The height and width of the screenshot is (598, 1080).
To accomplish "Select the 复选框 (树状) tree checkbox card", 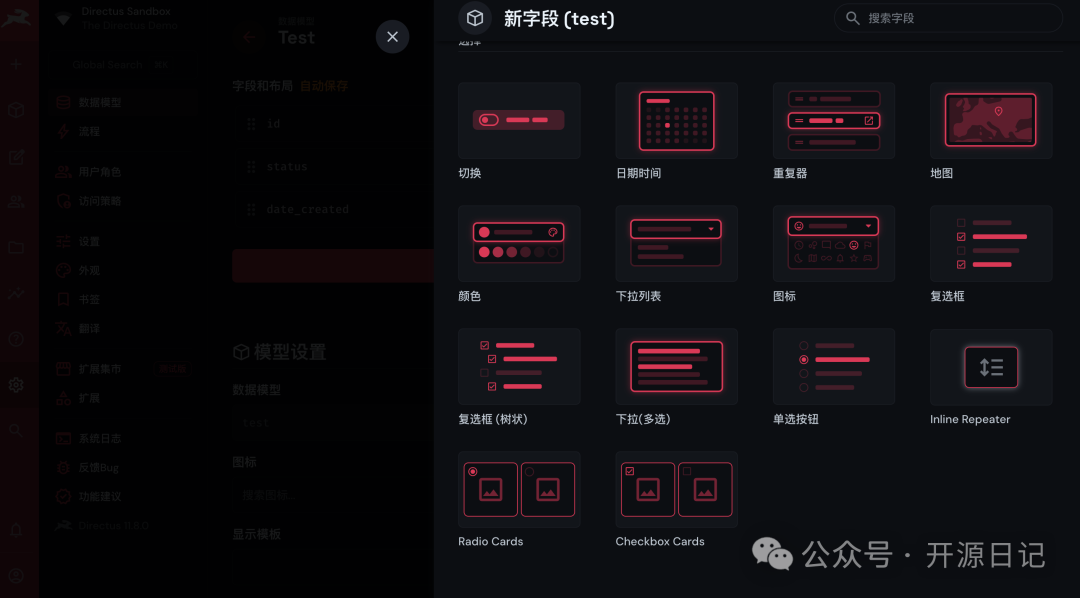I will [519, 367].
